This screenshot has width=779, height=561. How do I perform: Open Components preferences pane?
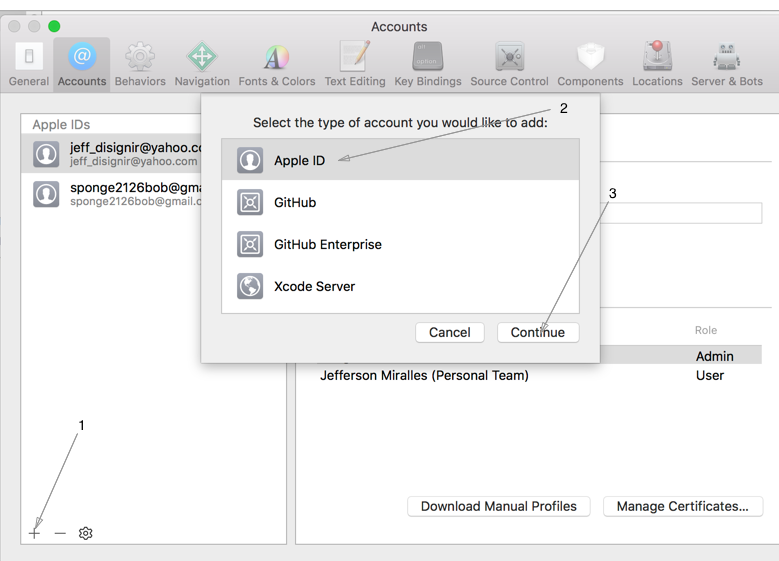(x=590, y=65)
